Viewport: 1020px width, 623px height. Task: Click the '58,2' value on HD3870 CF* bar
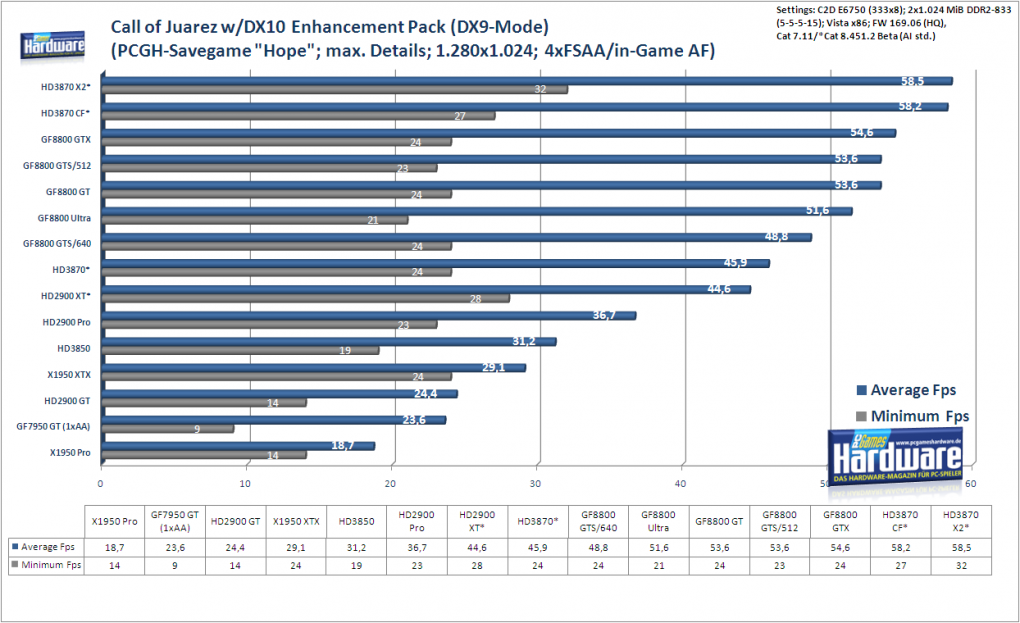(910, 106)
